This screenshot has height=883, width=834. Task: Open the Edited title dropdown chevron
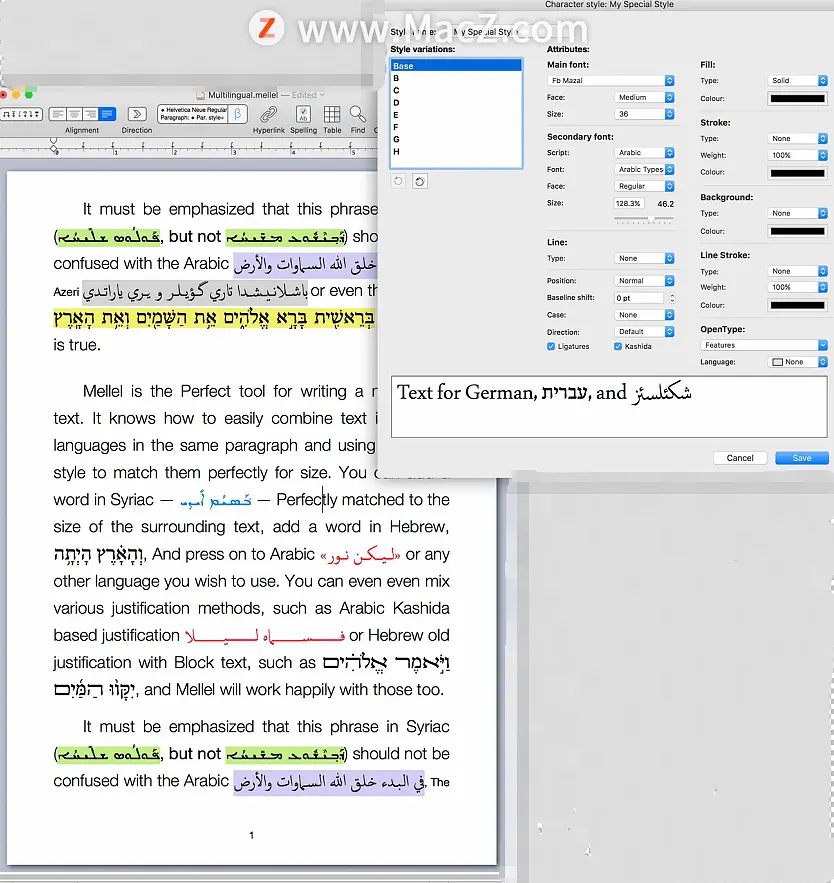click(x=322, y=95)
